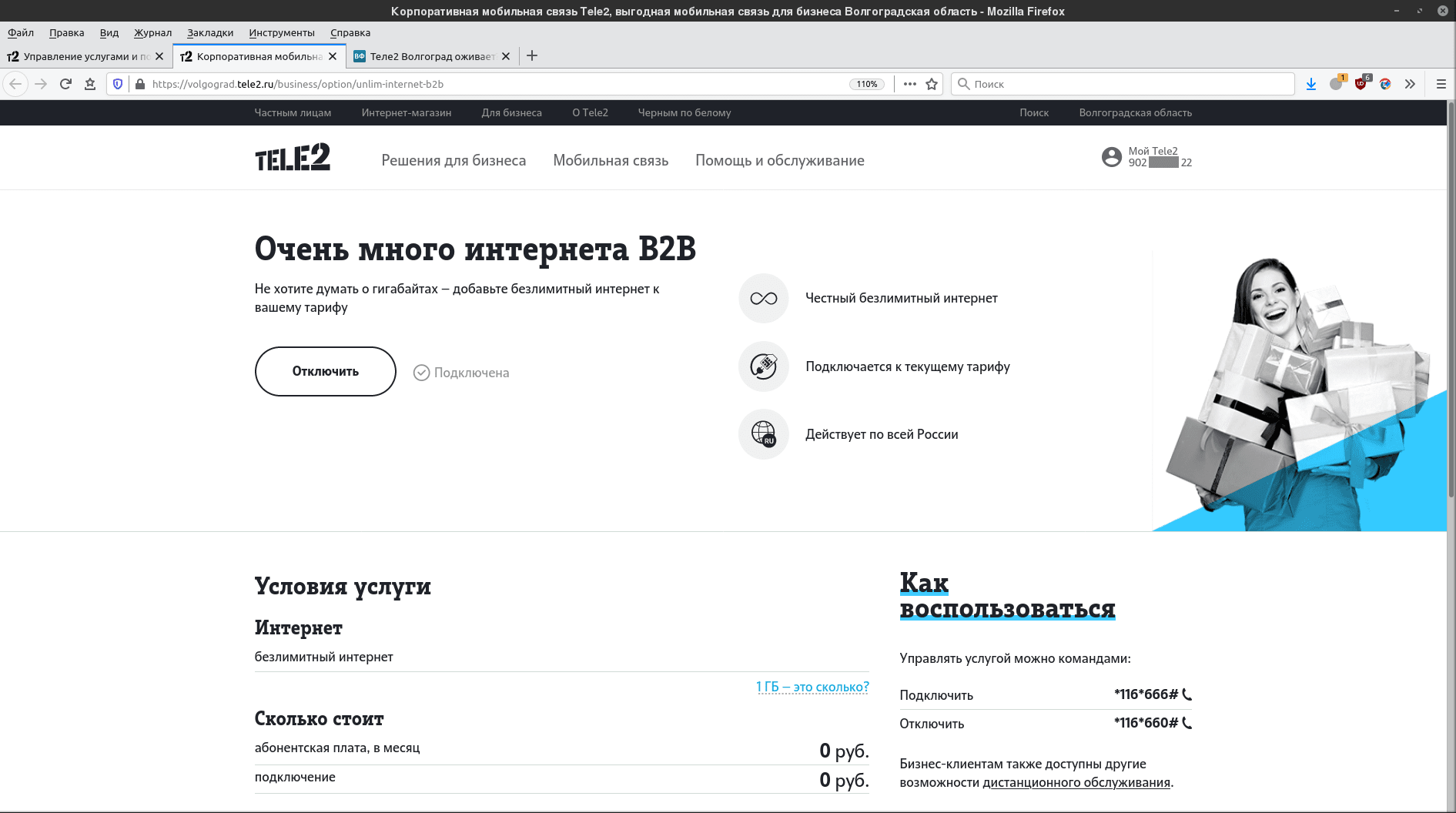Click the browser forward arrow
The width and height of the screenshot is (1456, 813).
[x=41, y=84]
